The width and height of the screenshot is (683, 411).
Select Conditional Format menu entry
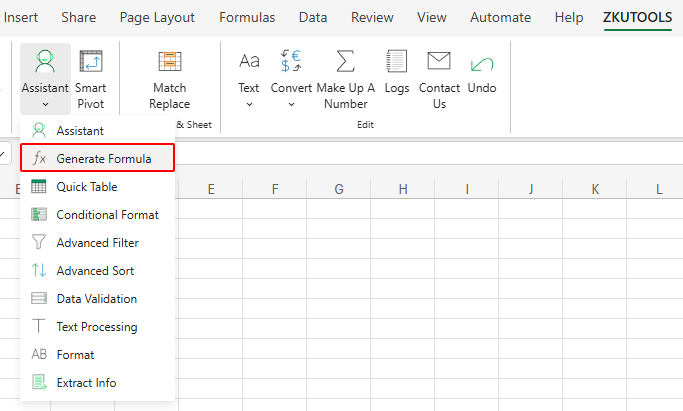(x=98, y=214)
